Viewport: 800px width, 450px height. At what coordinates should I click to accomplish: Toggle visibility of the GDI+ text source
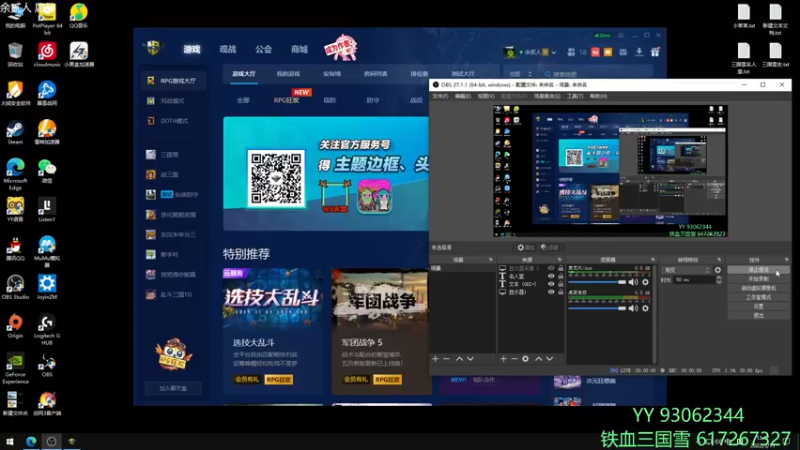[x=551, y=284]
